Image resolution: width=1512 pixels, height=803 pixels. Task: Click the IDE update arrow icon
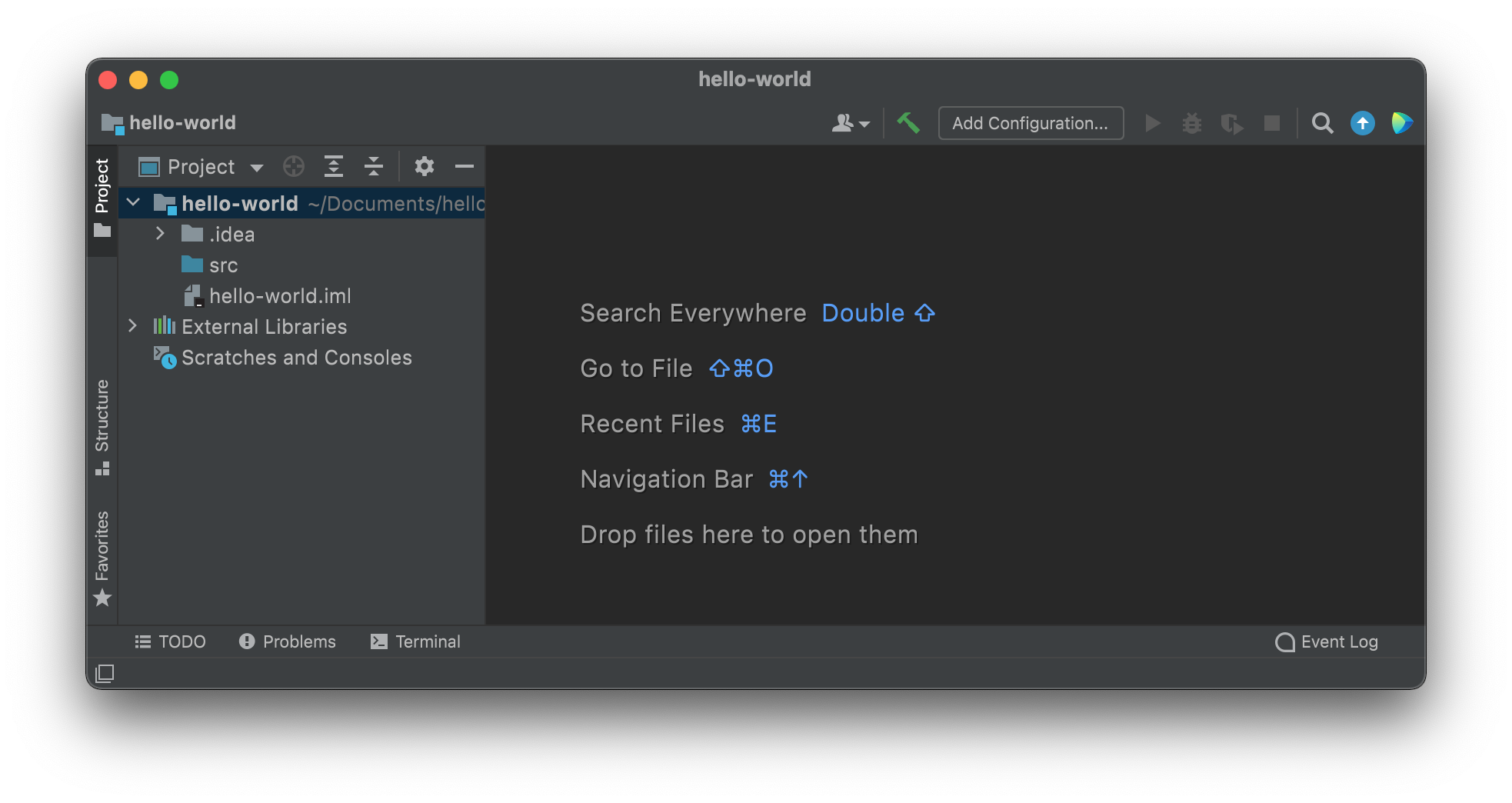[1363, 123]
